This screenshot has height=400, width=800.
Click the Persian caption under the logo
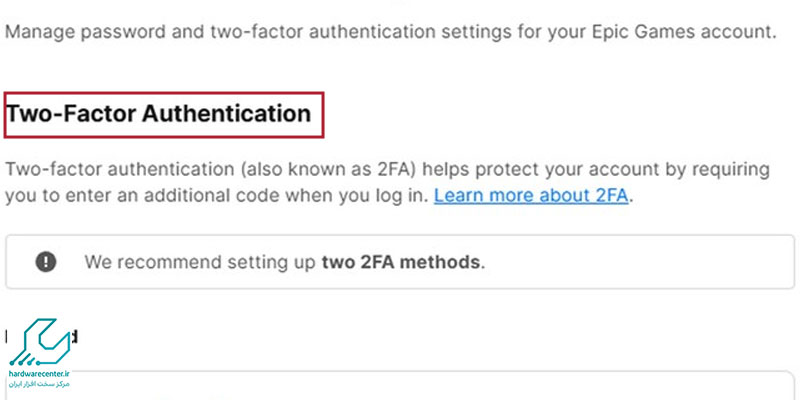click(39, 384)
